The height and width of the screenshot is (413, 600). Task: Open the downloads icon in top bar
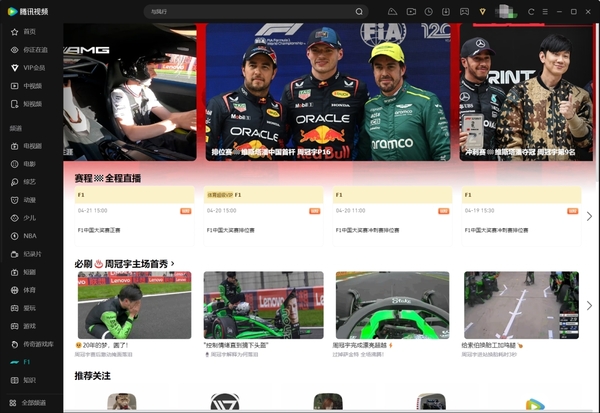[446, 11]
